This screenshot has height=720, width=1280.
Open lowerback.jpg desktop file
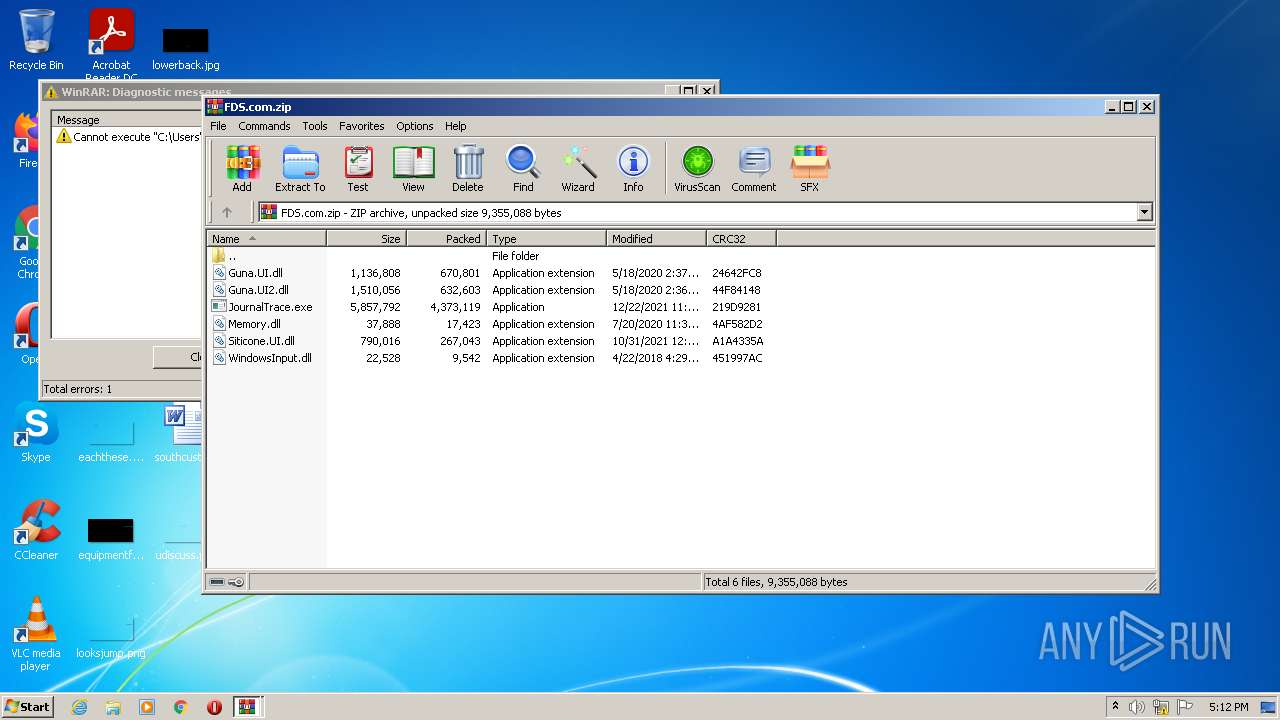186,48
